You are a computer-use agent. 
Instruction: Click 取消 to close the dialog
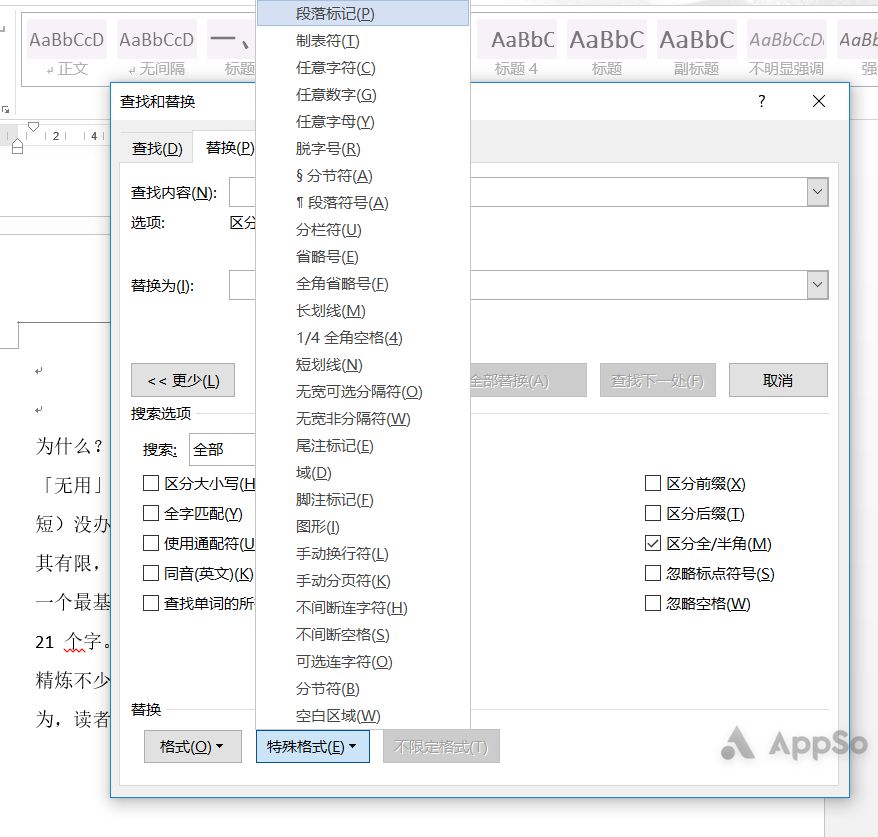click(778, 380)
